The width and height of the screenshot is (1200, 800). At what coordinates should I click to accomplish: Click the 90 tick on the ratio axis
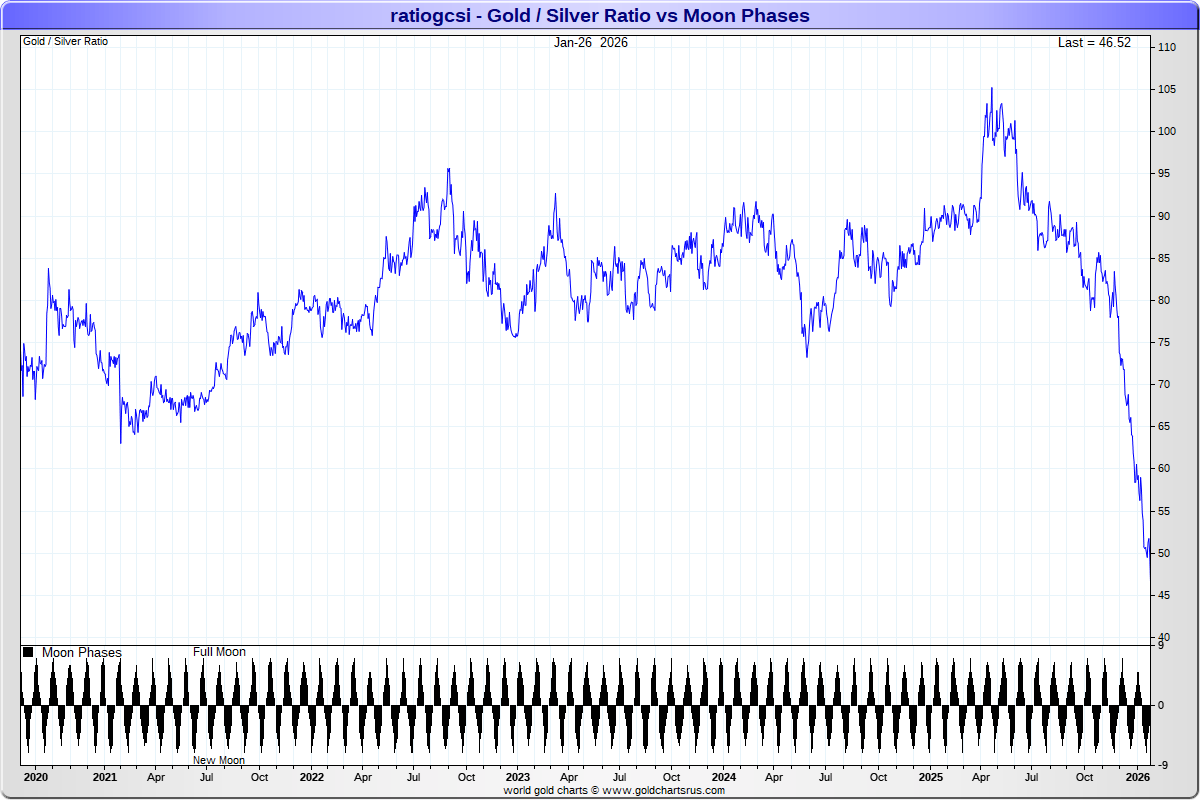(1164, 216)
